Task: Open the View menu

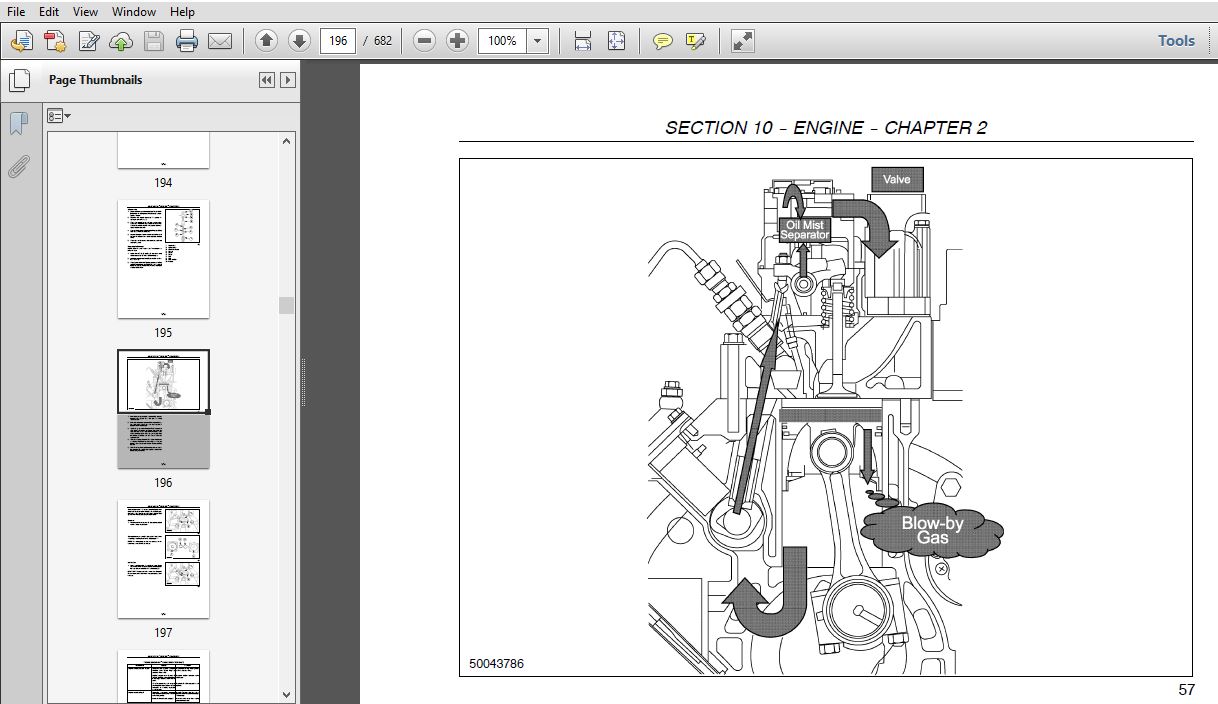Action: [x=86, y=12]
